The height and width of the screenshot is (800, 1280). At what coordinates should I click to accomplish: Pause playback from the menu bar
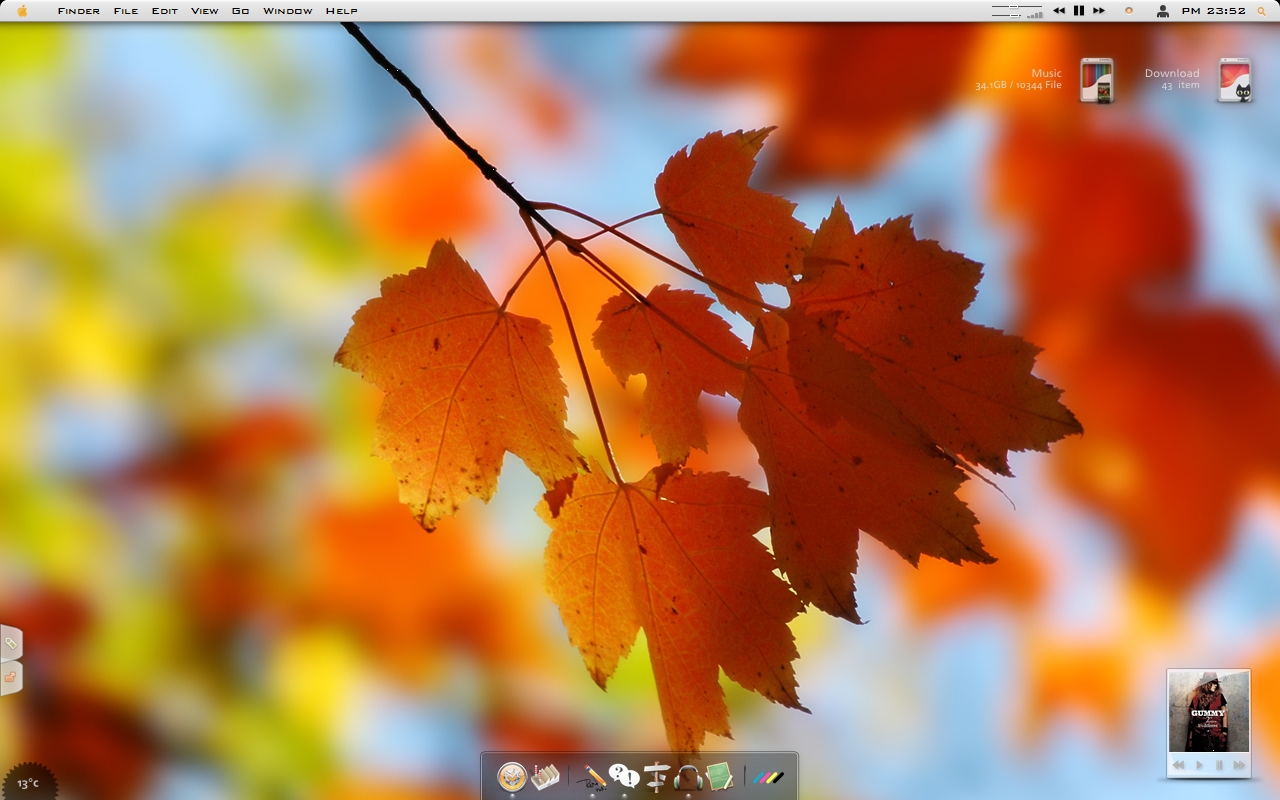(1079, 11)
